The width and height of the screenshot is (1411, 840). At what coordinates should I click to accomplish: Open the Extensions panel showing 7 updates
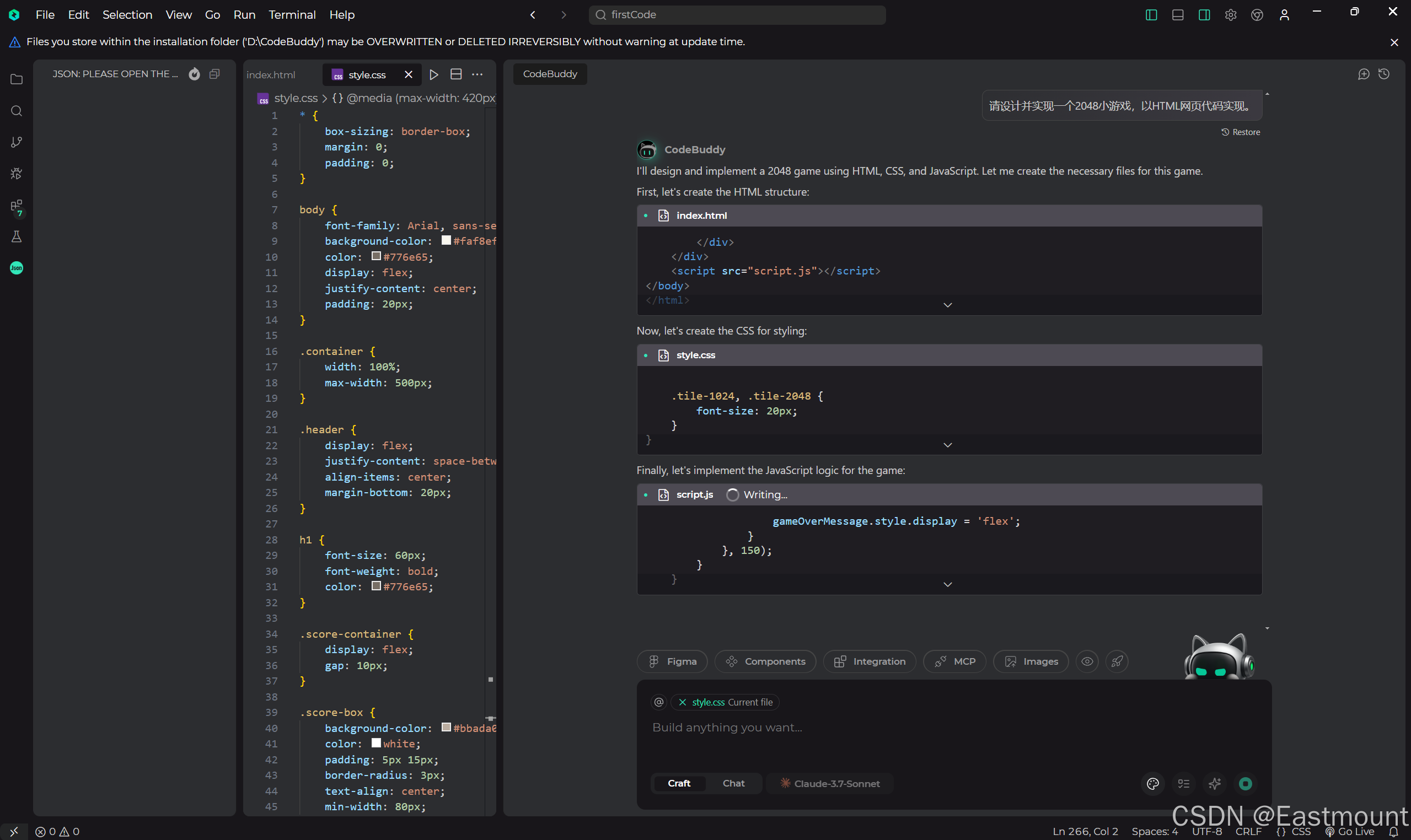tap(16, 208)
